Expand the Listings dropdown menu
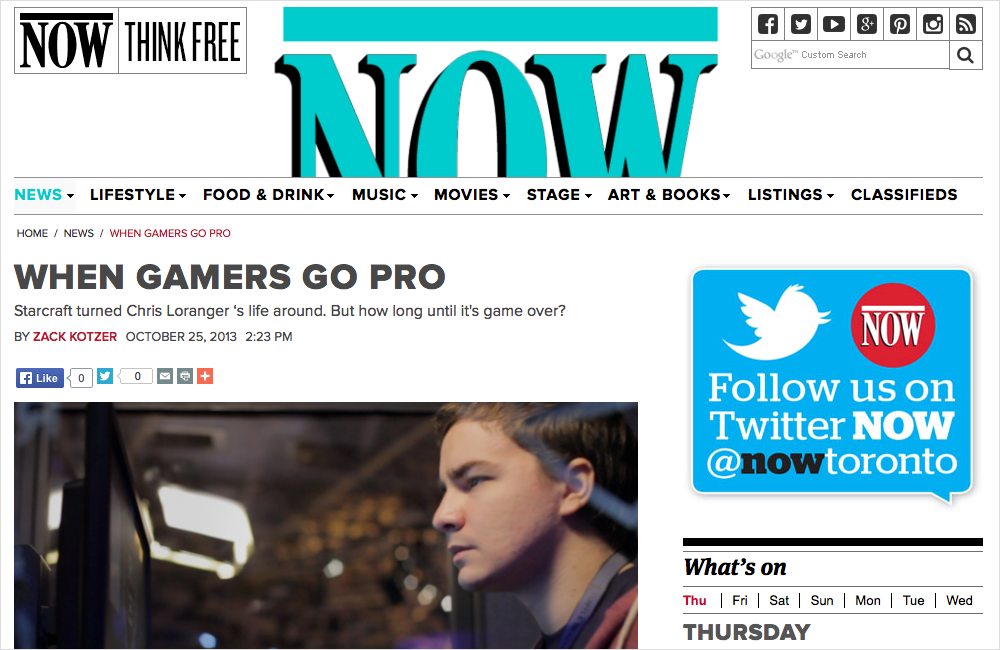Image resolution: width=1000 pixels, height=650 pixels. tap(791, 195)
